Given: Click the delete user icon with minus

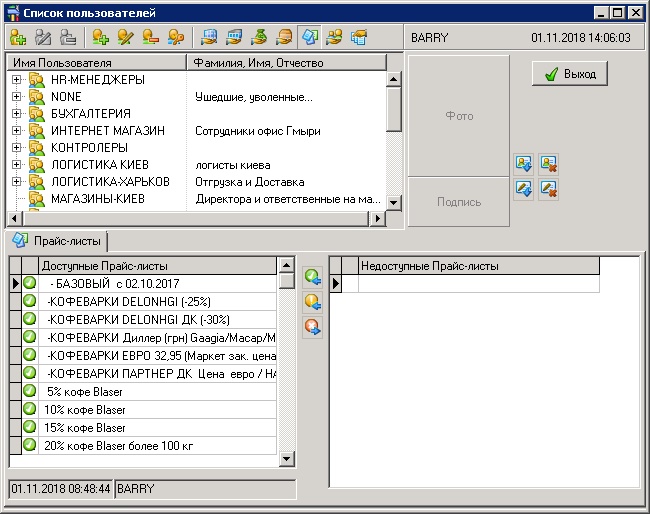Looking at the screenshot, I should point(150,38).
